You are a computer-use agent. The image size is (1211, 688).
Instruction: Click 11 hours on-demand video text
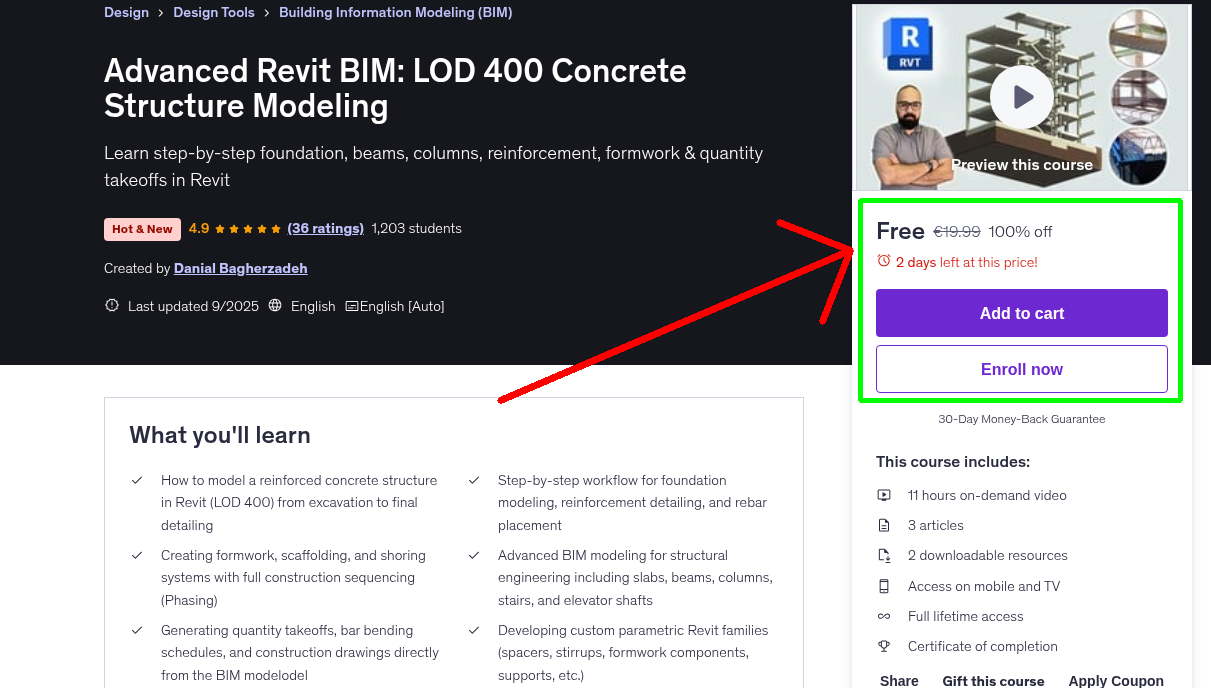(x=987, y=495)
